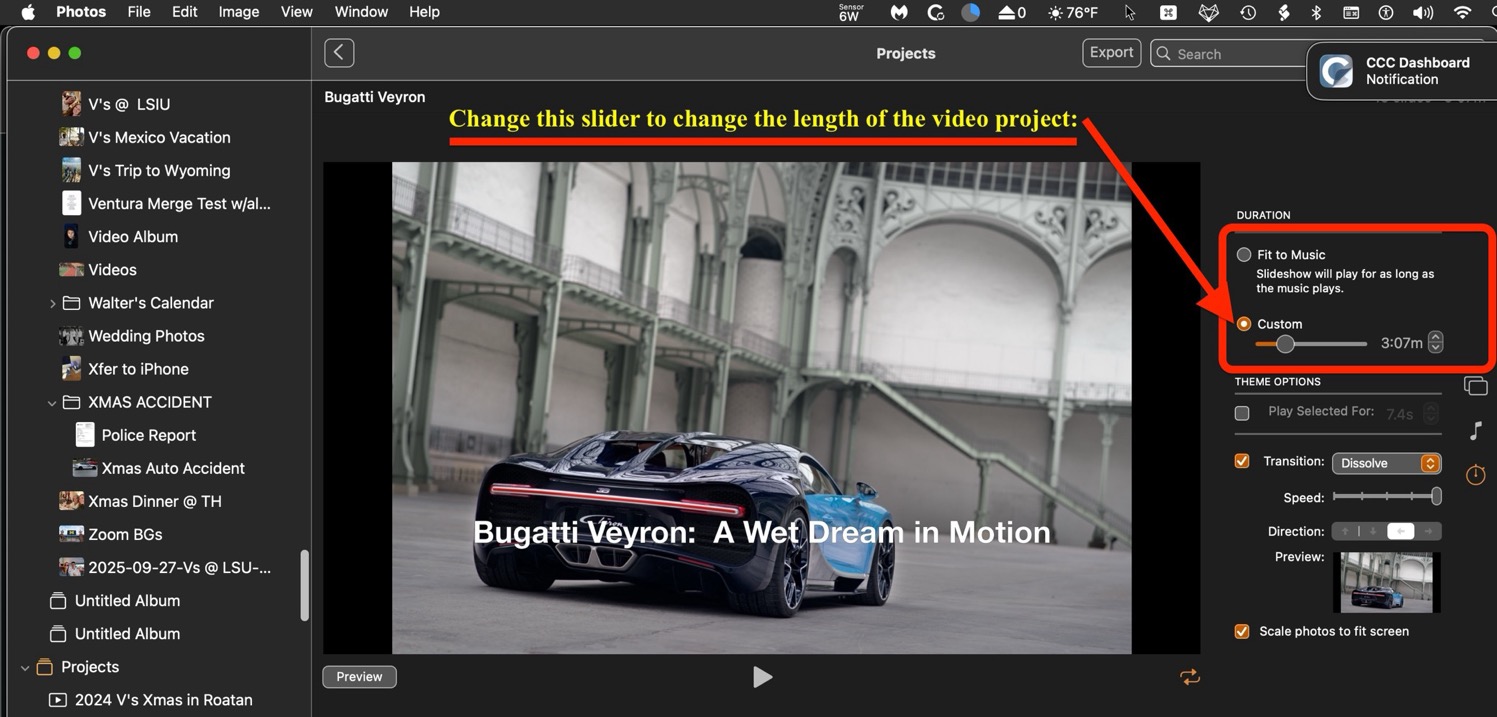The image size is (1497, 717).
Task: Open the volume speaker menu bar icon
Action: pos(1422,12)
